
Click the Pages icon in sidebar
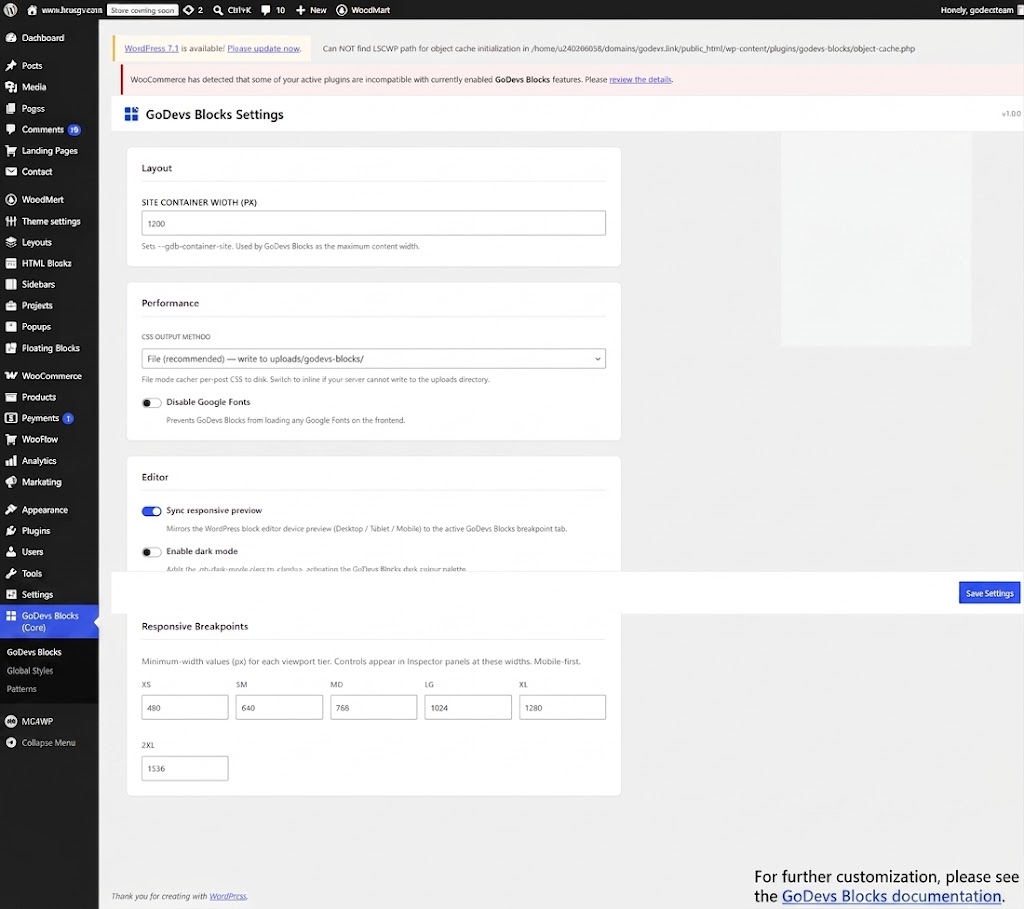pos(10,108)
